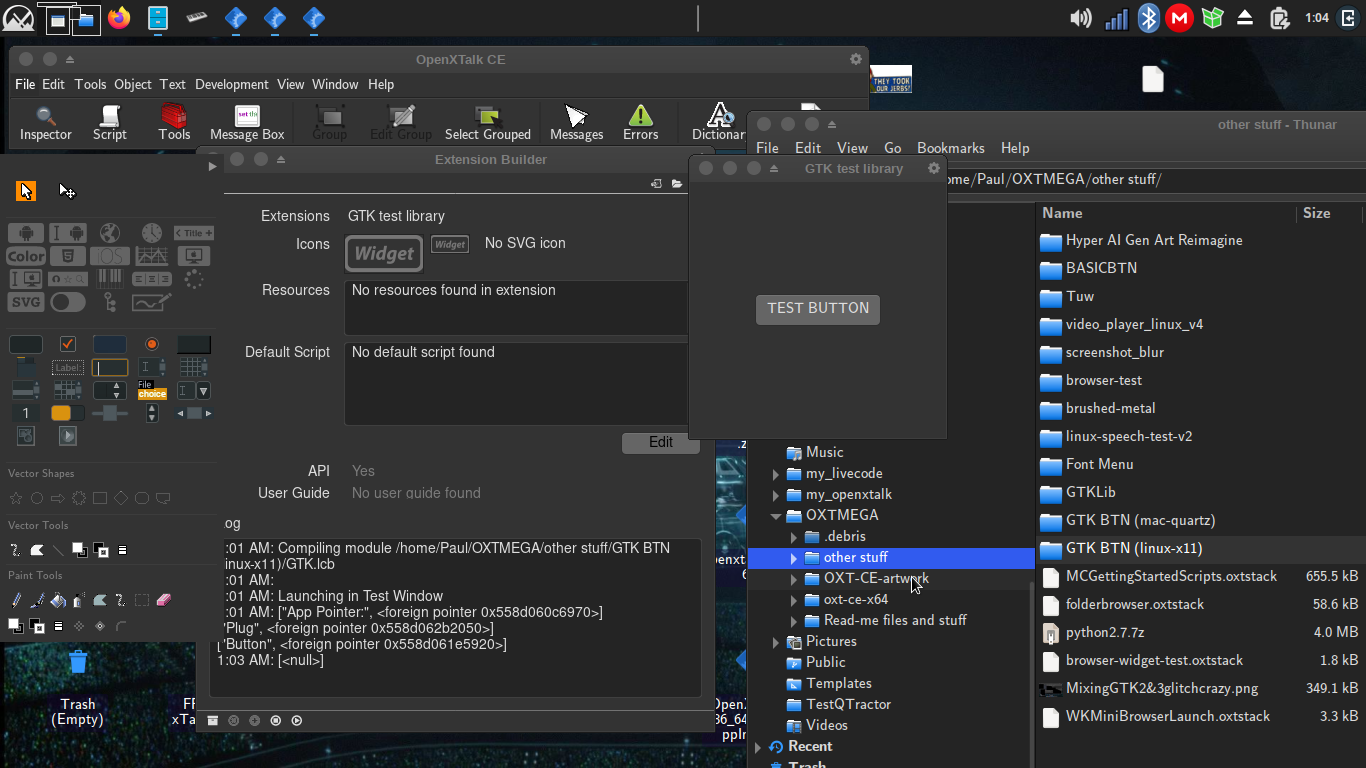The width and height of the screenshot is (1366, 768).
Task: Sort files by the Size column
Action: click(x=1329, y=213)
